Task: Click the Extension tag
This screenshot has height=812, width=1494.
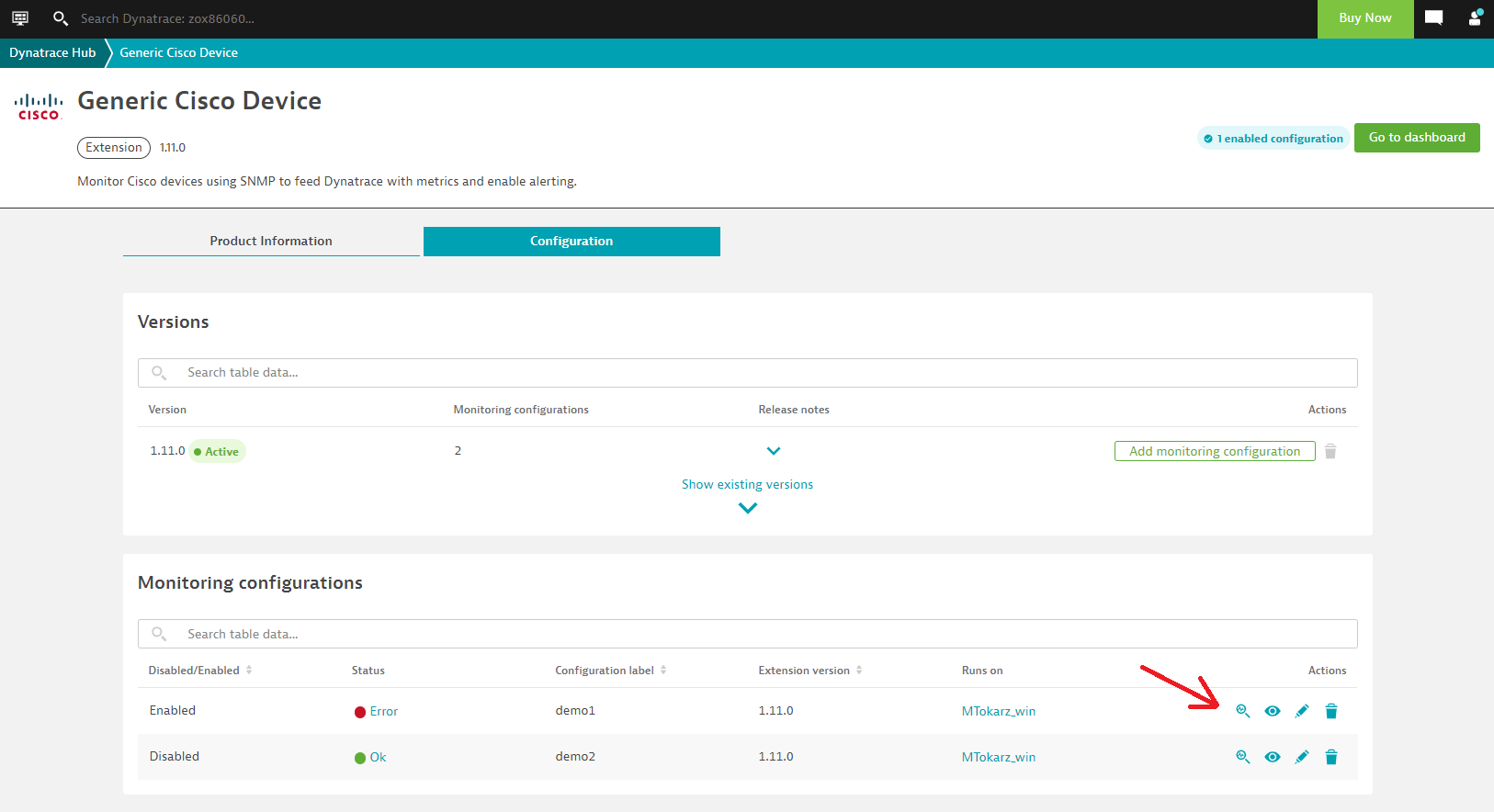Action: (x=114, y=148)
